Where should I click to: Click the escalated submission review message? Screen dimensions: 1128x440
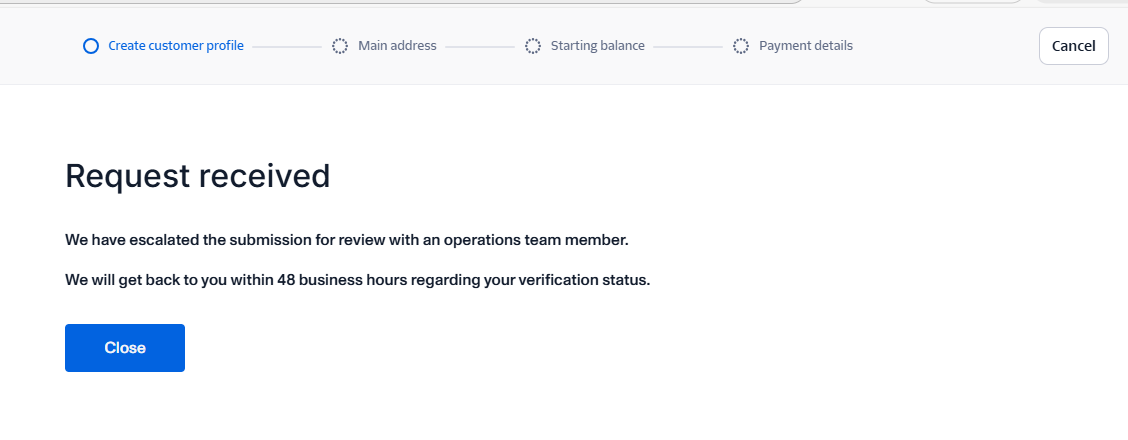tap(347, 240)
